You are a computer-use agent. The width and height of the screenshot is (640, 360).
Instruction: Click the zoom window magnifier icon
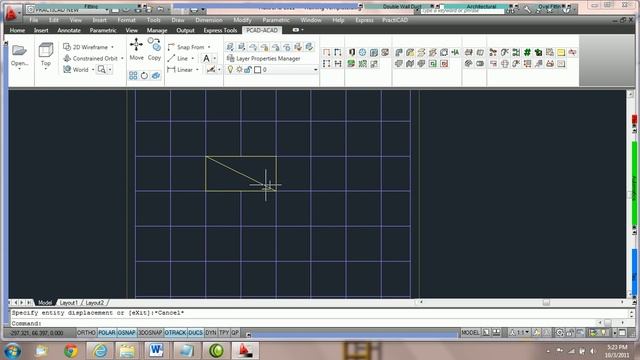(x=101, y=70)
